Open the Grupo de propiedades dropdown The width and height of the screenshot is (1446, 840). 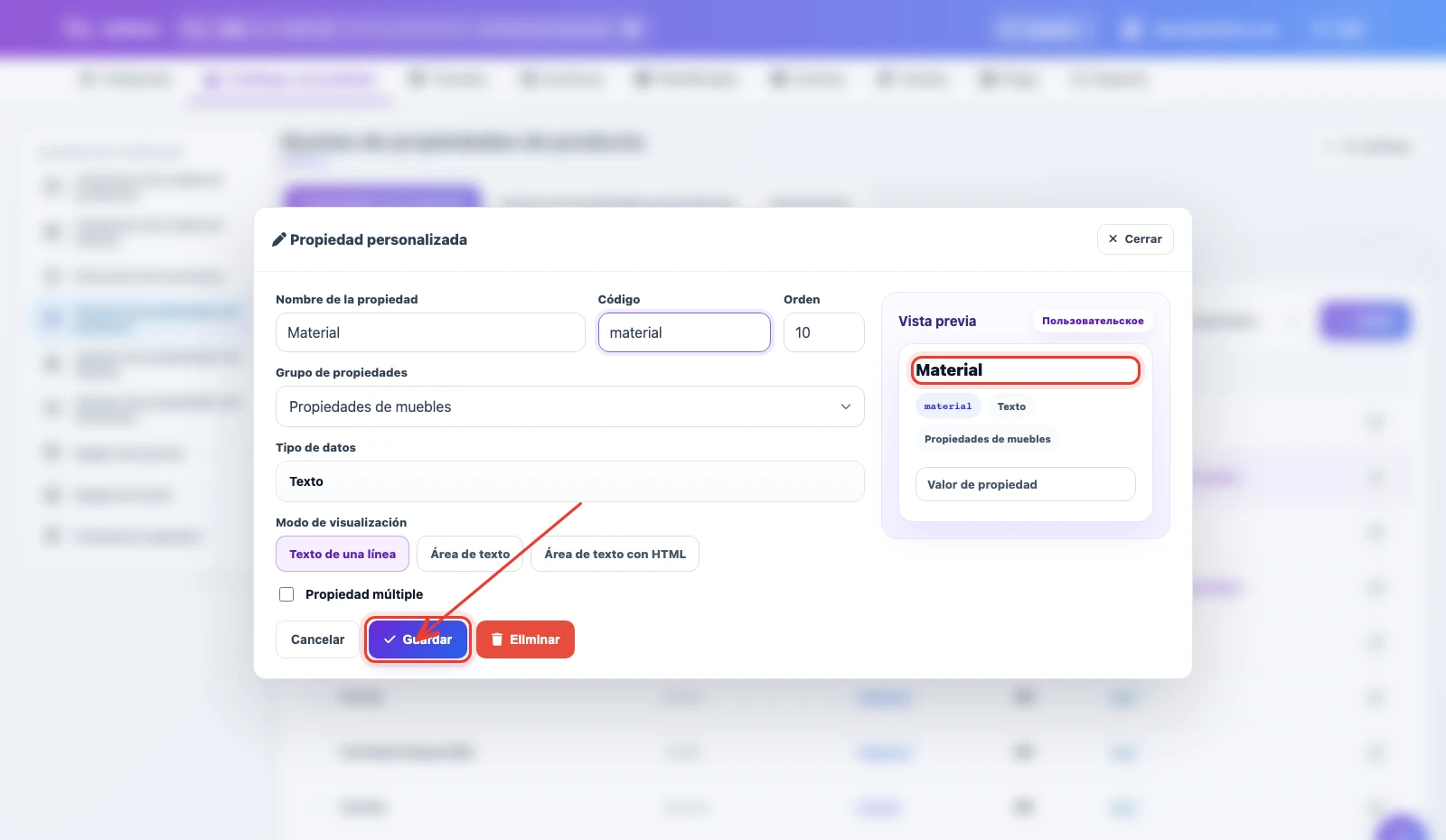point(570,406)
